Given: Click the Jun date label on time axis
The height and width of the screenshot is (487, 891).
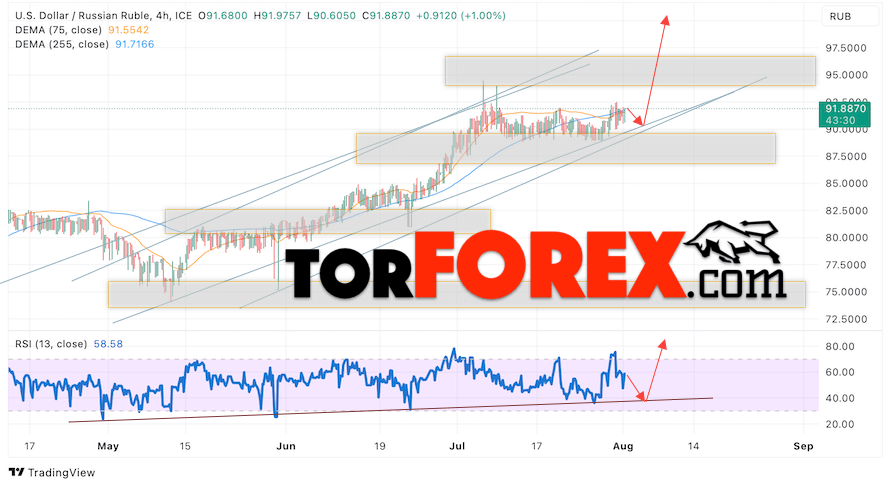Looking at the screenshot, I should pyautogui.click(x=286, y=446).
